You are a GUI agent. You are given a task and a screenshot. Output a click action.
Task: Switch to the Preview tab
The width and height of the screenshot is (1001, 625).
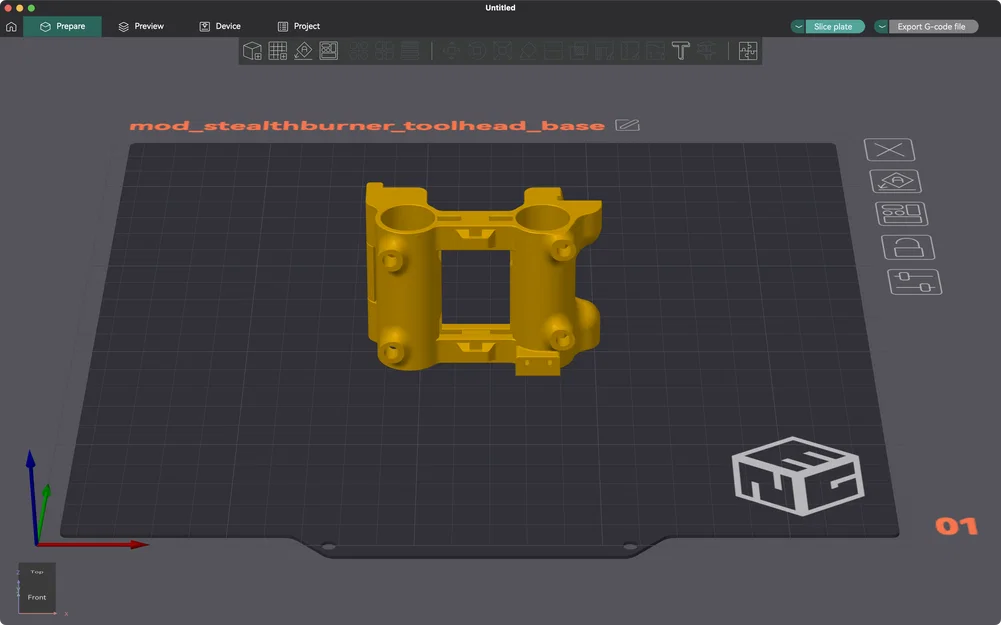141,26
